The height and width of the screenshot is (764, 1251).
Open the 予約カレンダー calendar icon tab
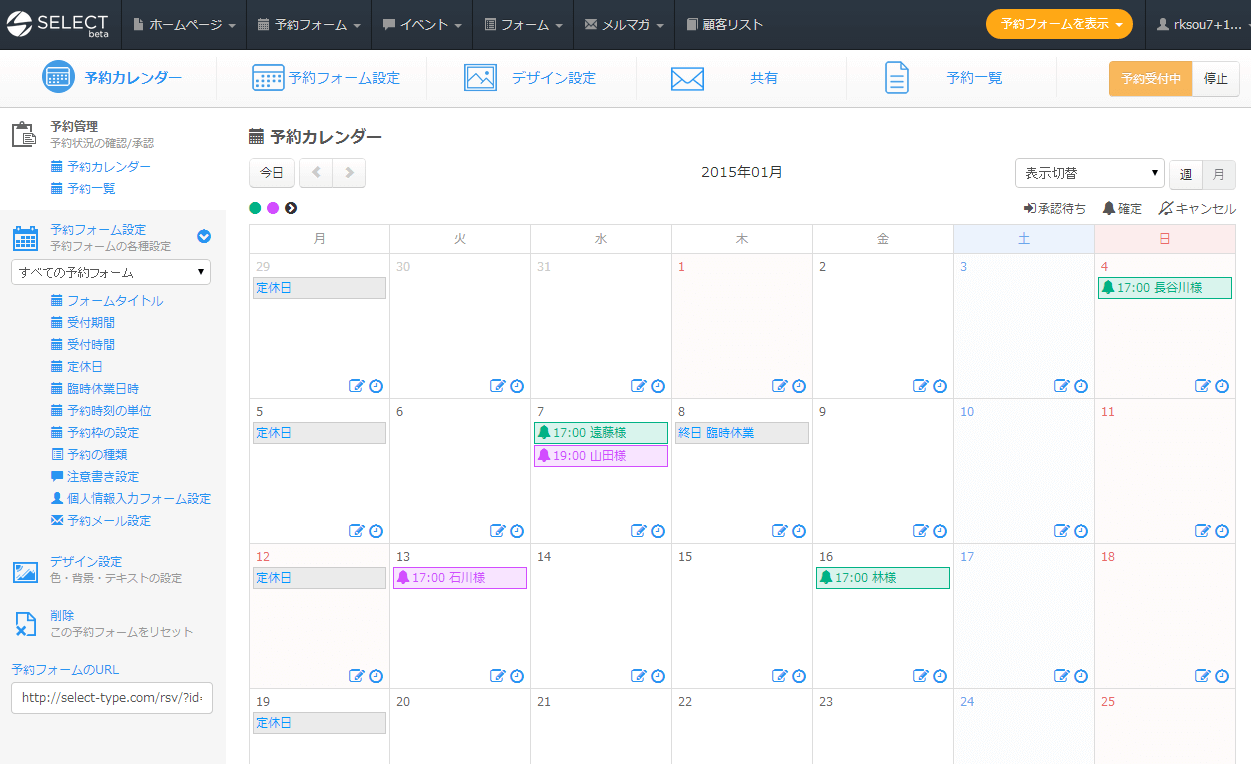point(59,78)
